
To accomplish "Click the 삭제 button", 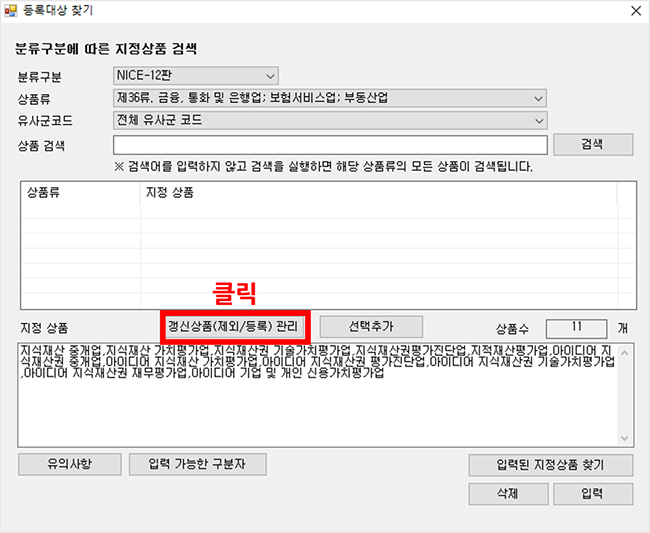I will [508, 494].
